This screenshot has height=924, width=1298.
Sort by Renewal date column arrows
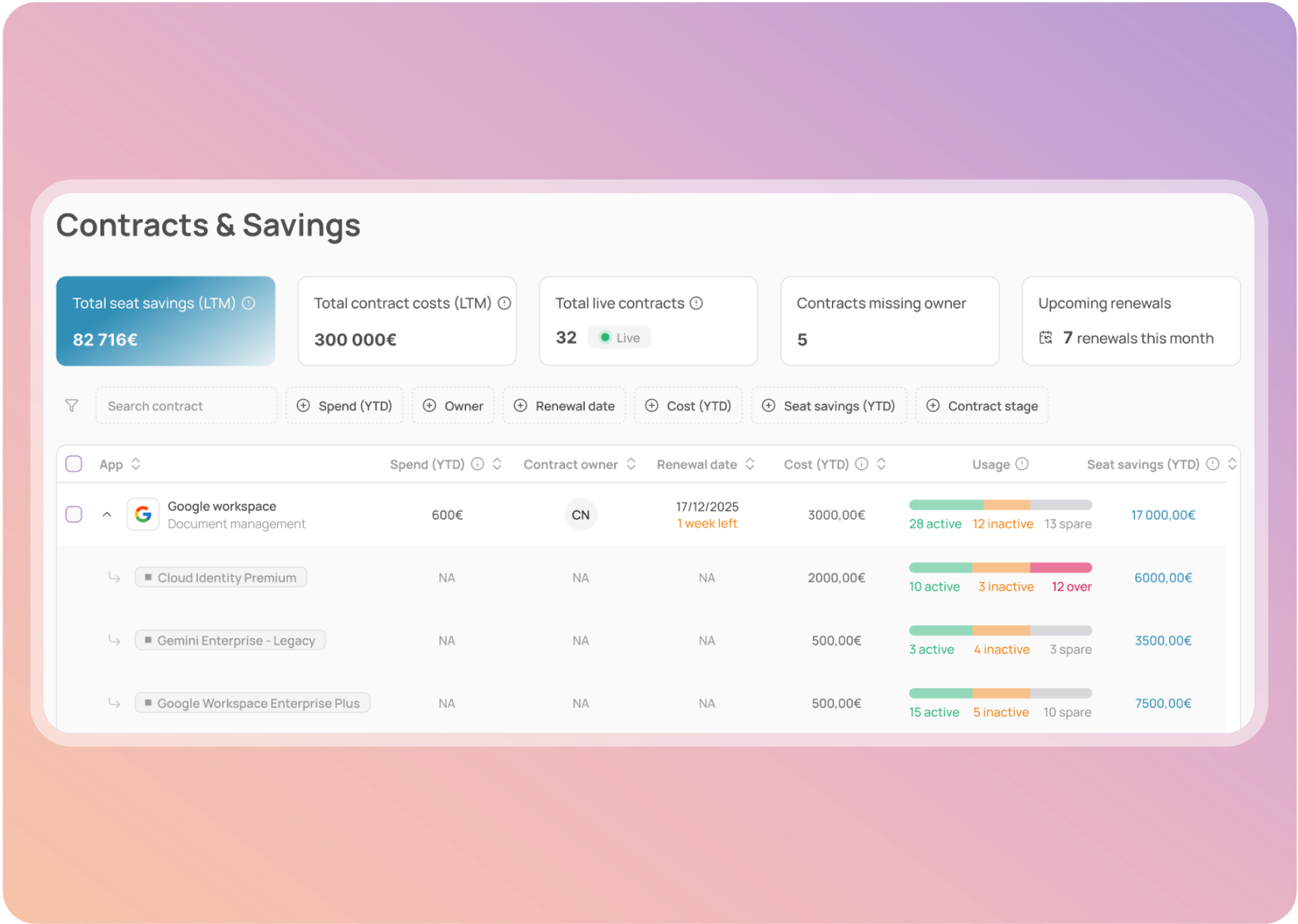click(750, 464)
